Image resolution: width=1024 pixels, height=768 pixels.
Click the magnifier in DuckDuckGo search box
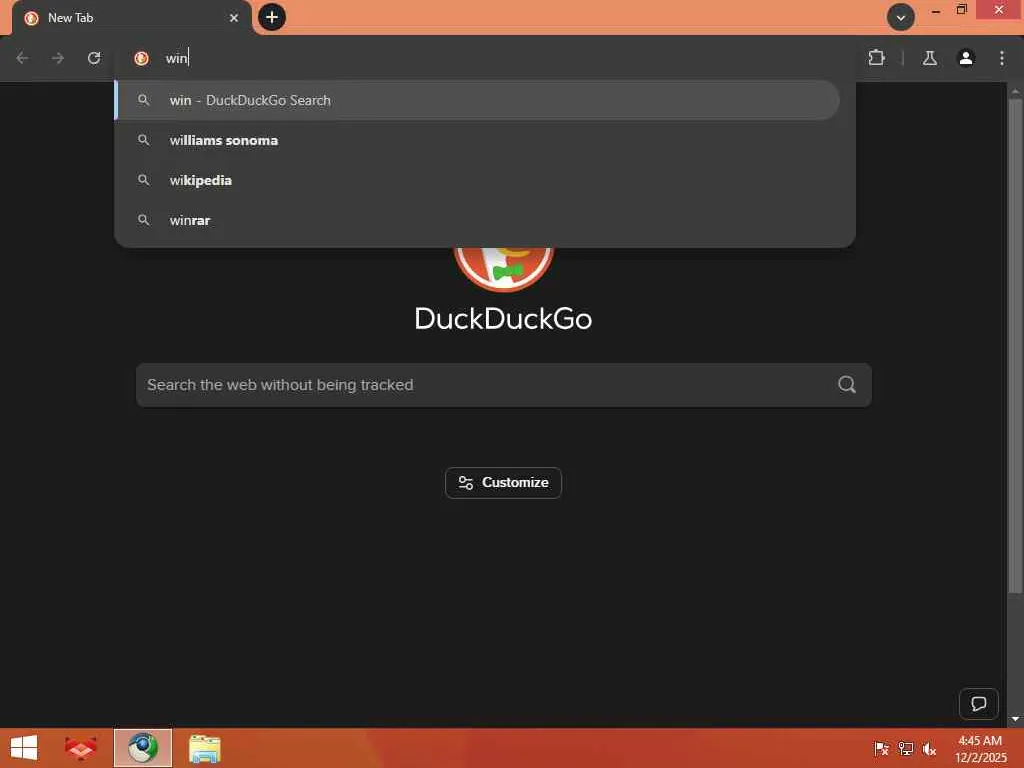pyautogui.click(x=846, y=385)
